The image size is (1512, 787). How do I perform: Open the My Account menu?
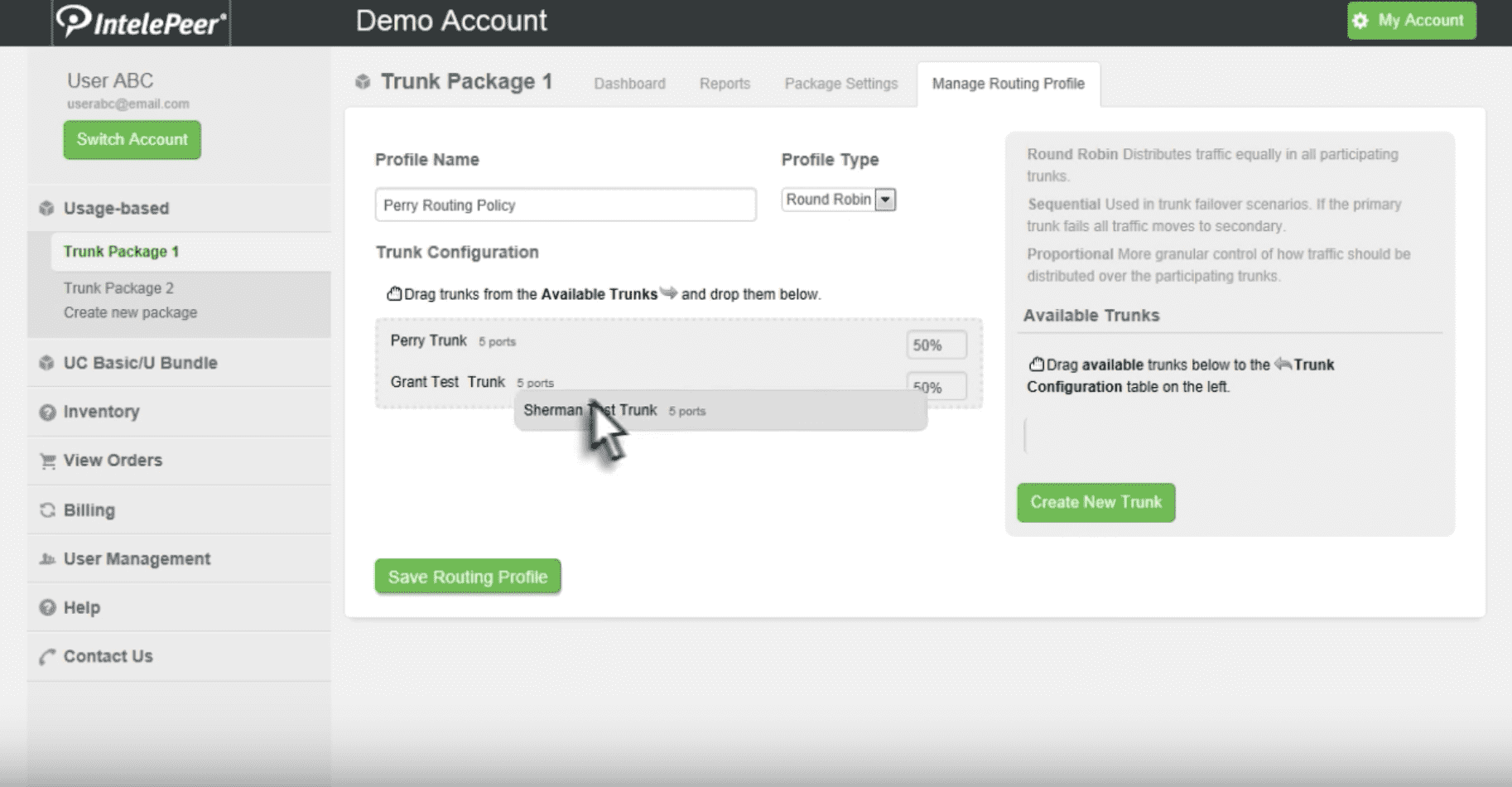1411,21
